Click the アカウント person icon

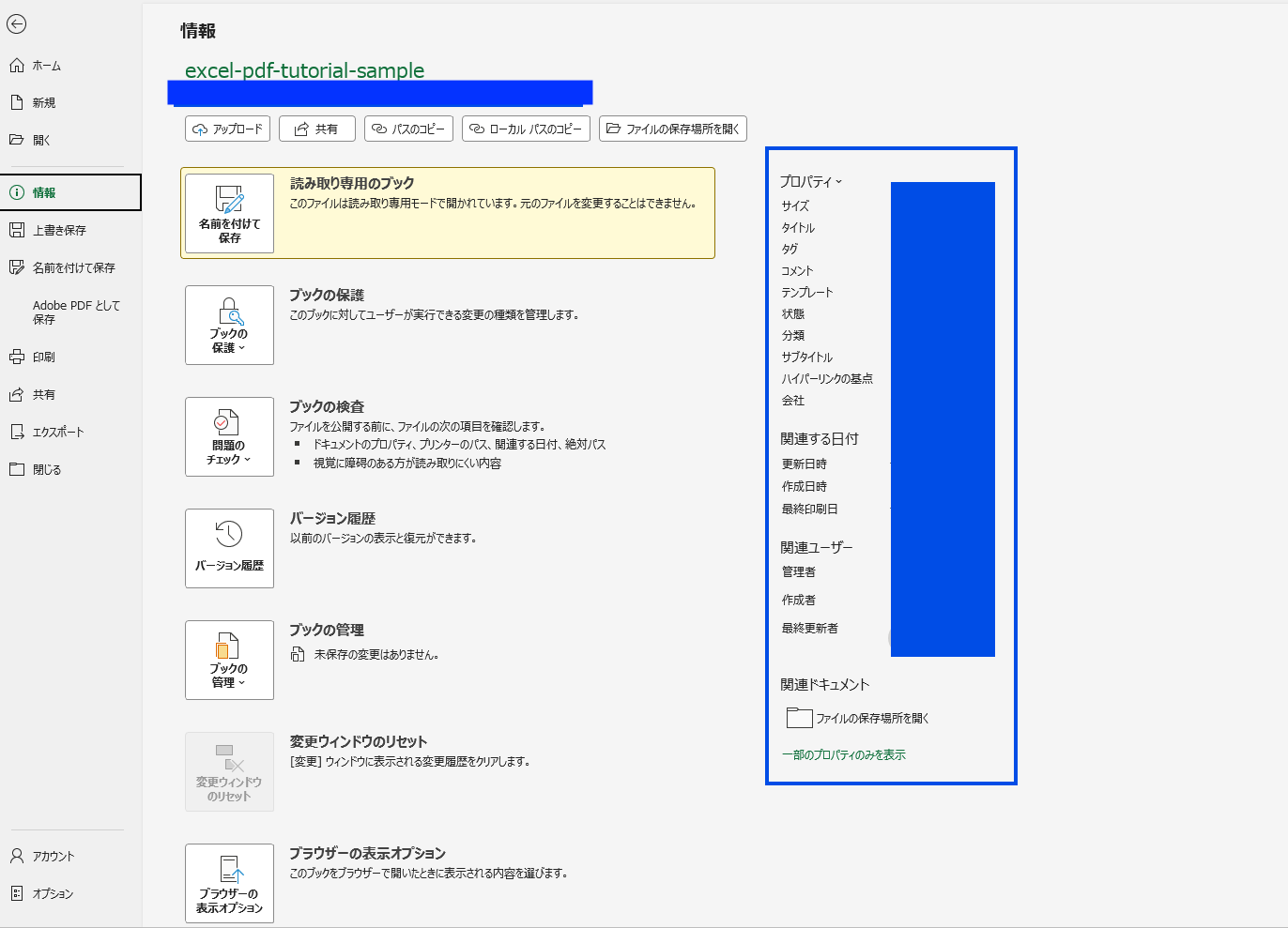[x=17, y=856]
